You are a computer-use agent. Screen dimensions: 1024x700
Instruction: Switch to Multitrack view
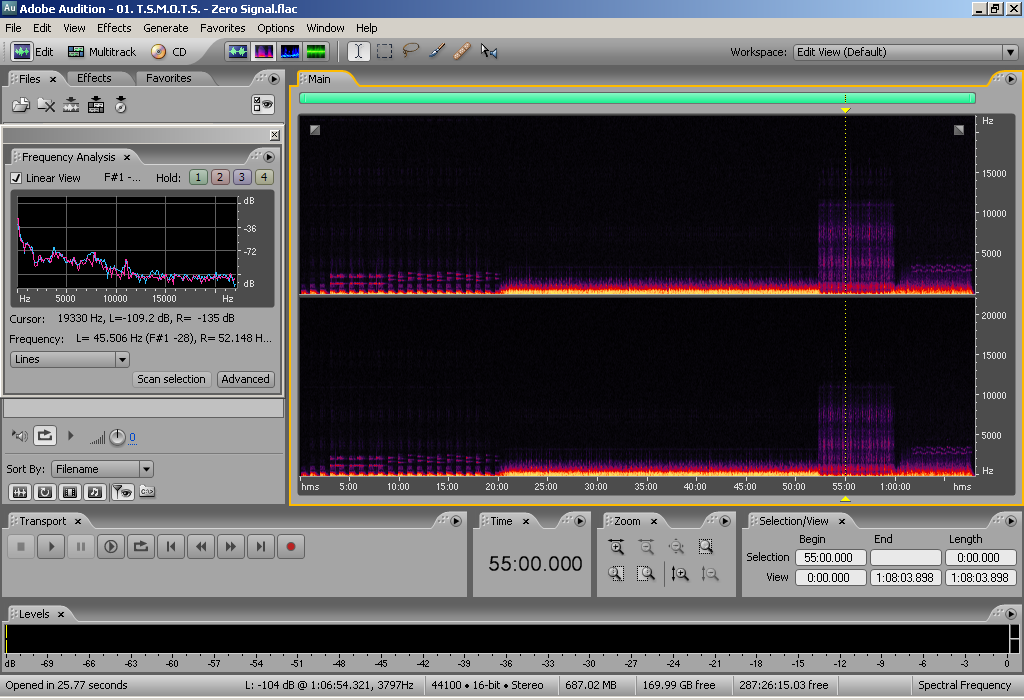pos(102,52)
